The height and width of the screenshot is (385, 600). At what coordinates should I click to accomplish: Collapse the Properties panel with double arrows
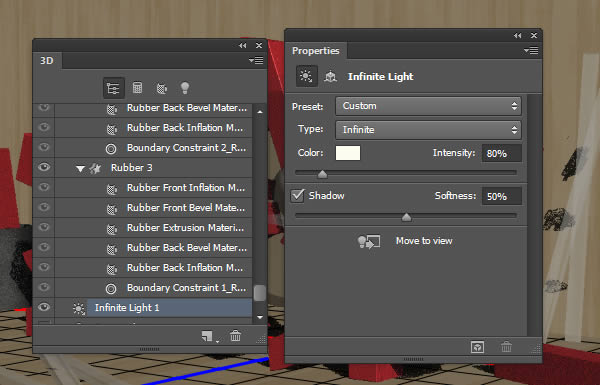tap(518, 36)
